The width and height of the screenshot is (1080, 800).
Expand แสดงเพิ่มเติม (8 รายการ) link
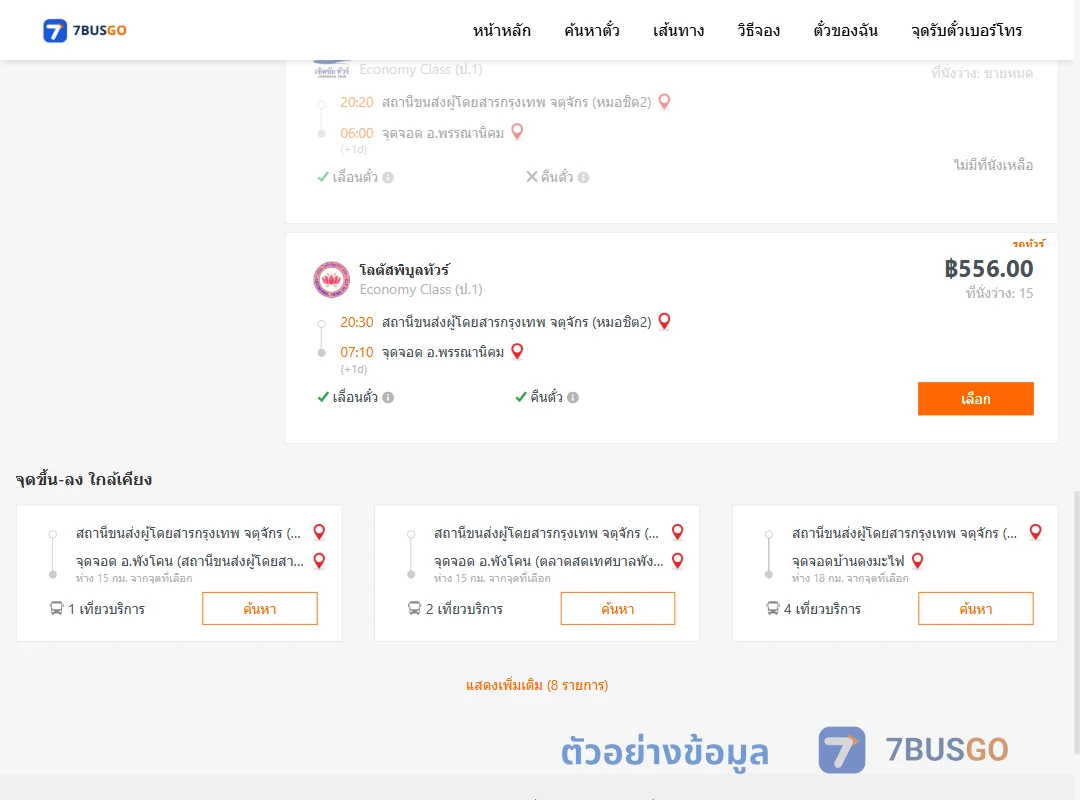point(537,685)
